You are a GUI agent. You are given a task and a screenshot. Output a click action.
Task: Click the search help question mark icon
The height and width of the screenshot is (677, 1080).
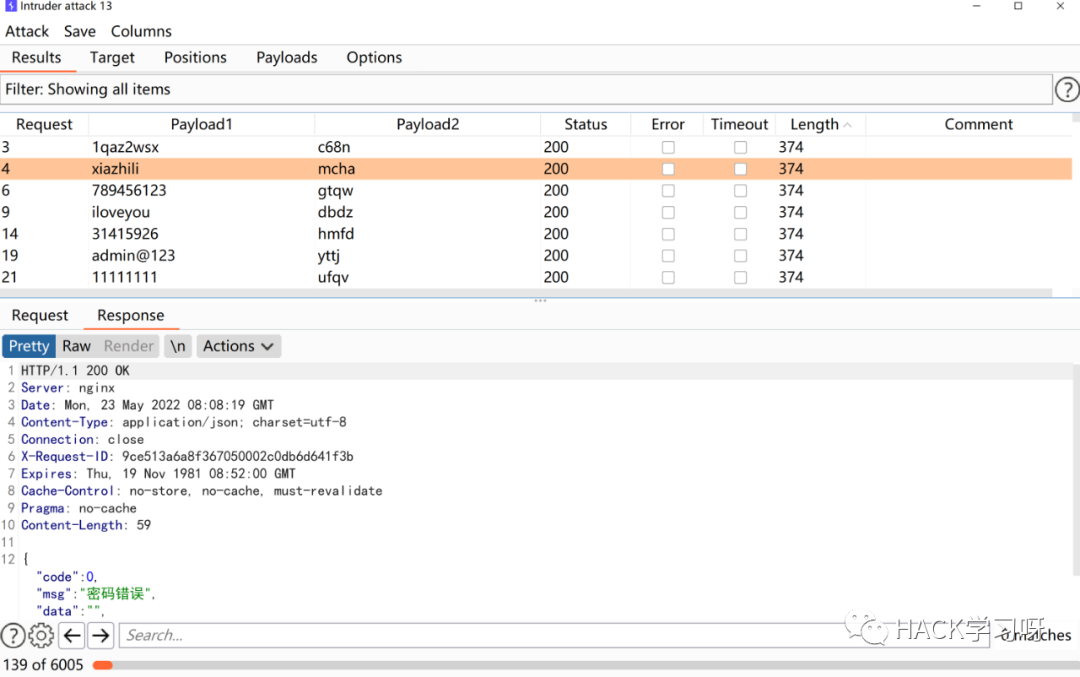[13, 635]
